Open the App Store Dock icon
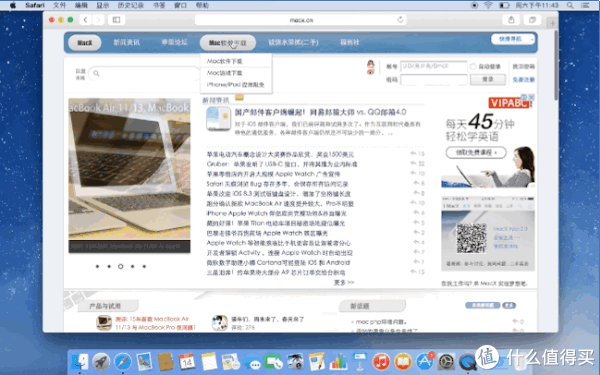600x375 pixels. (425, 361)
